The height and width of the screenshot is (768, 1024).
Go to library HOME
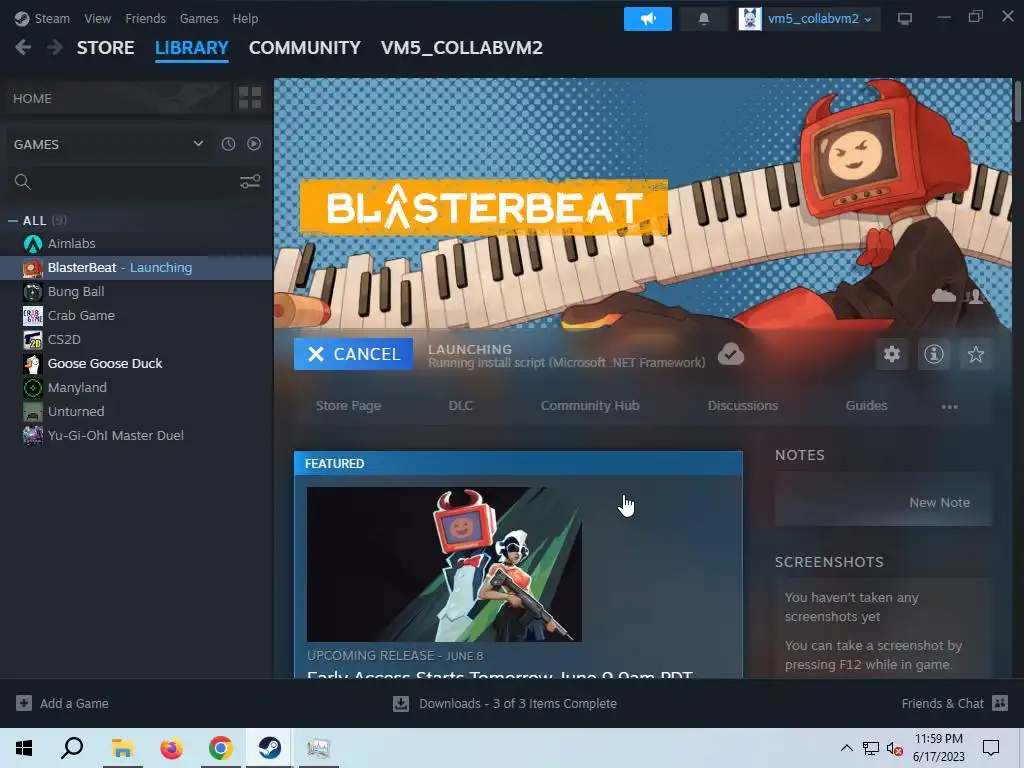click(116, 98)
